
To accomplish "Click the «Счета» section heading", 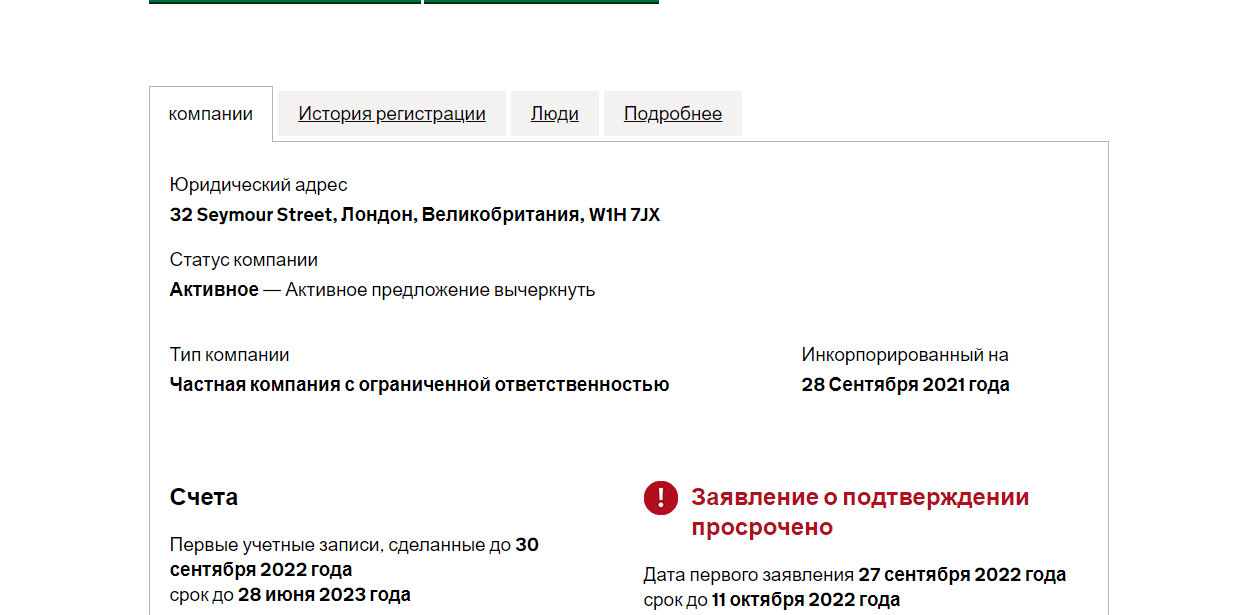I will pyautogui.click(x=204, y=497).
